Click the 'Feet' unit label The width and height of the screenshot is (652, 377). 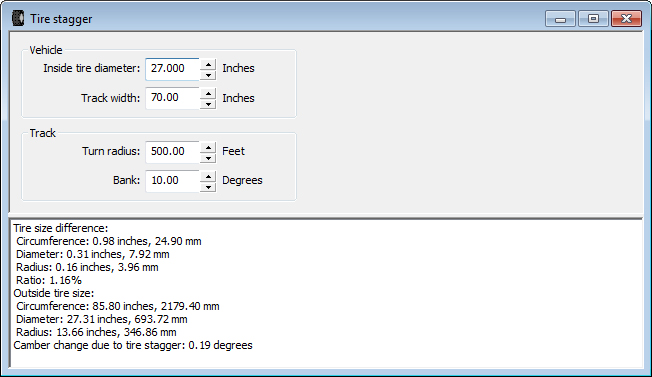pyautogui.click(x=234, y=151)
